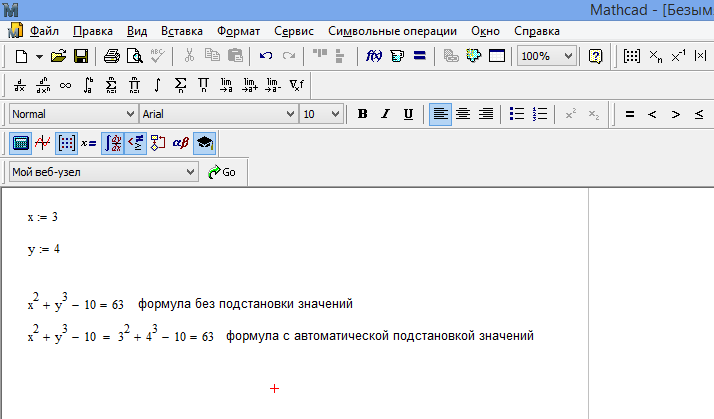Click the x := 3 definition in worksheet
This screenshot has height=419, width=714.
(x=42, y=217)
